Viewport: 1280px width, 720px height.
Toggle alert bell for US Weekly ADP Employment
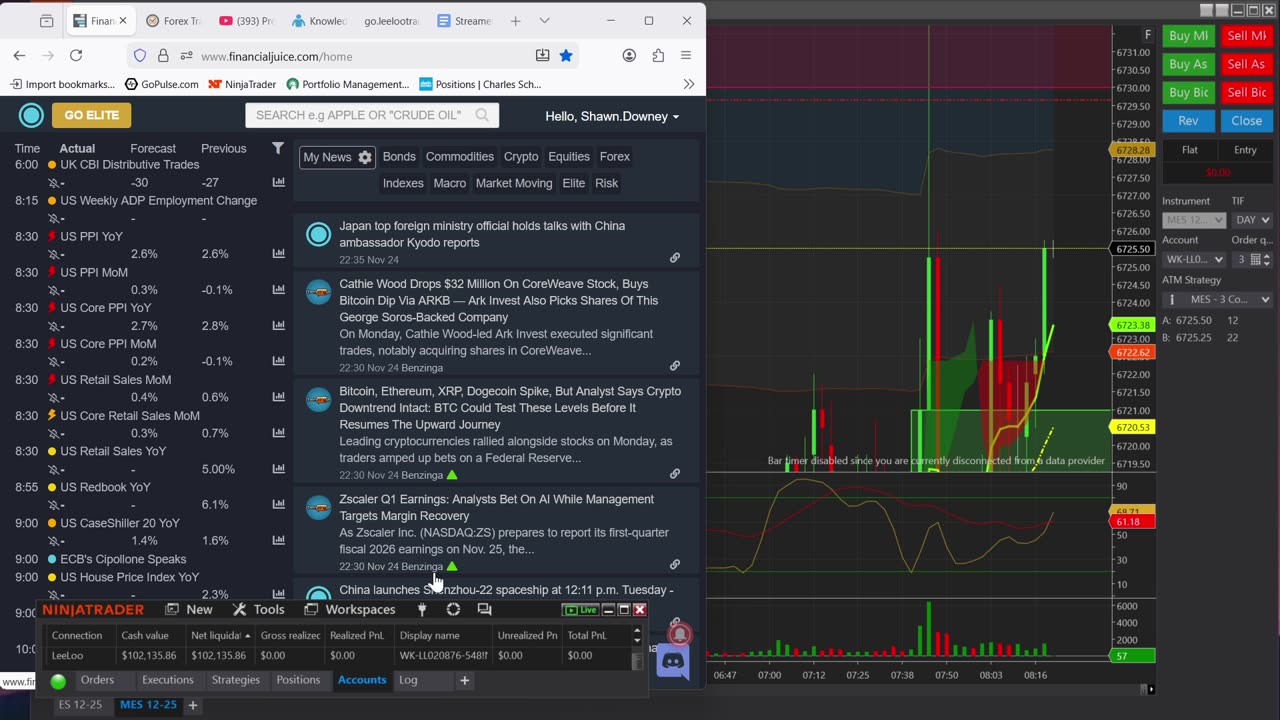click(x=54, y=218)
